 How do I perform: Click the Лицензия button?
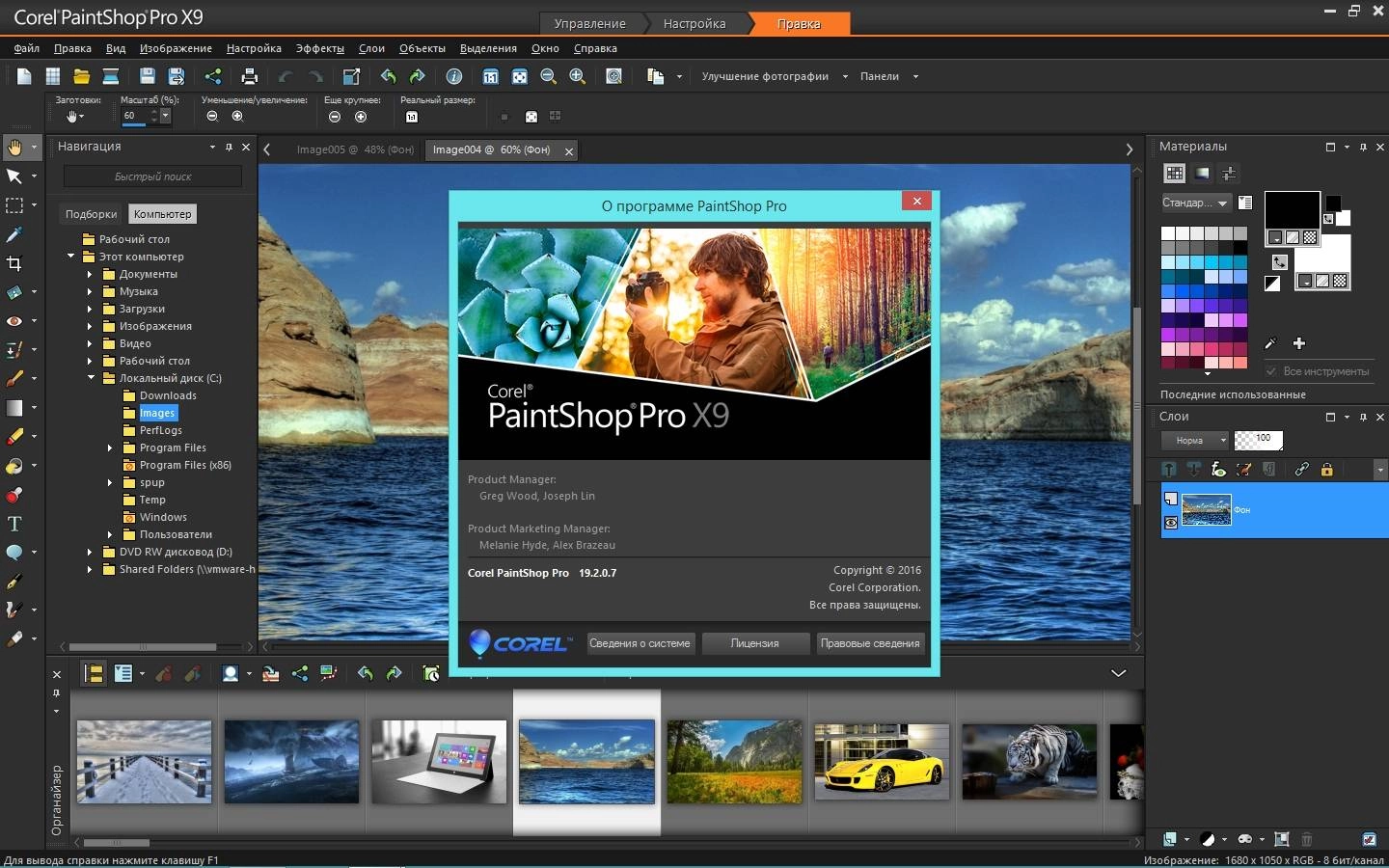(755, 643)
